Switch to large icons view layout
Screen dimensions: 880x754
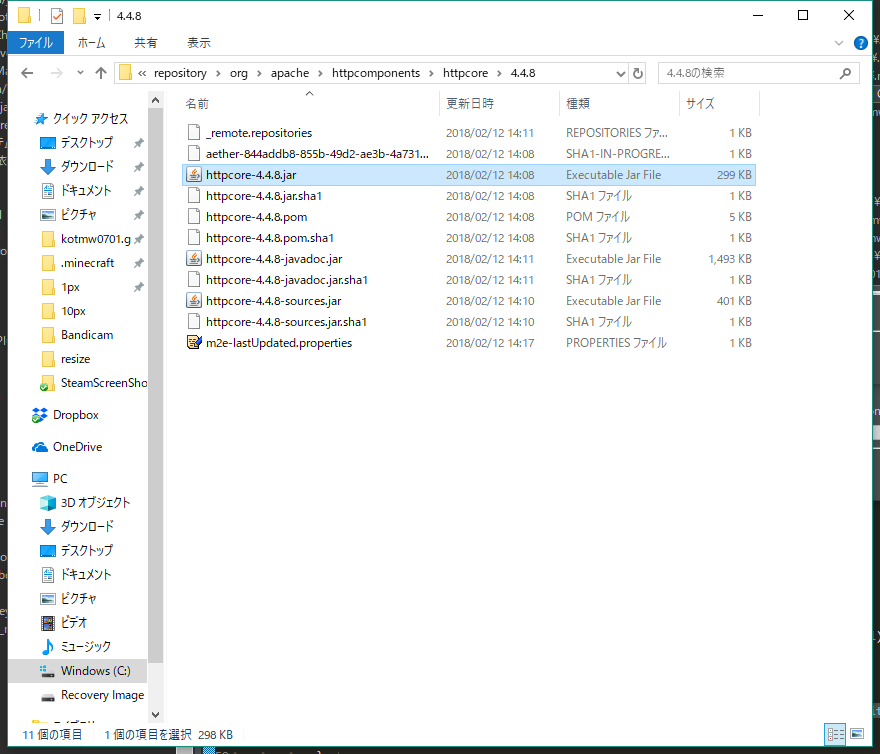tap(857, 734)
